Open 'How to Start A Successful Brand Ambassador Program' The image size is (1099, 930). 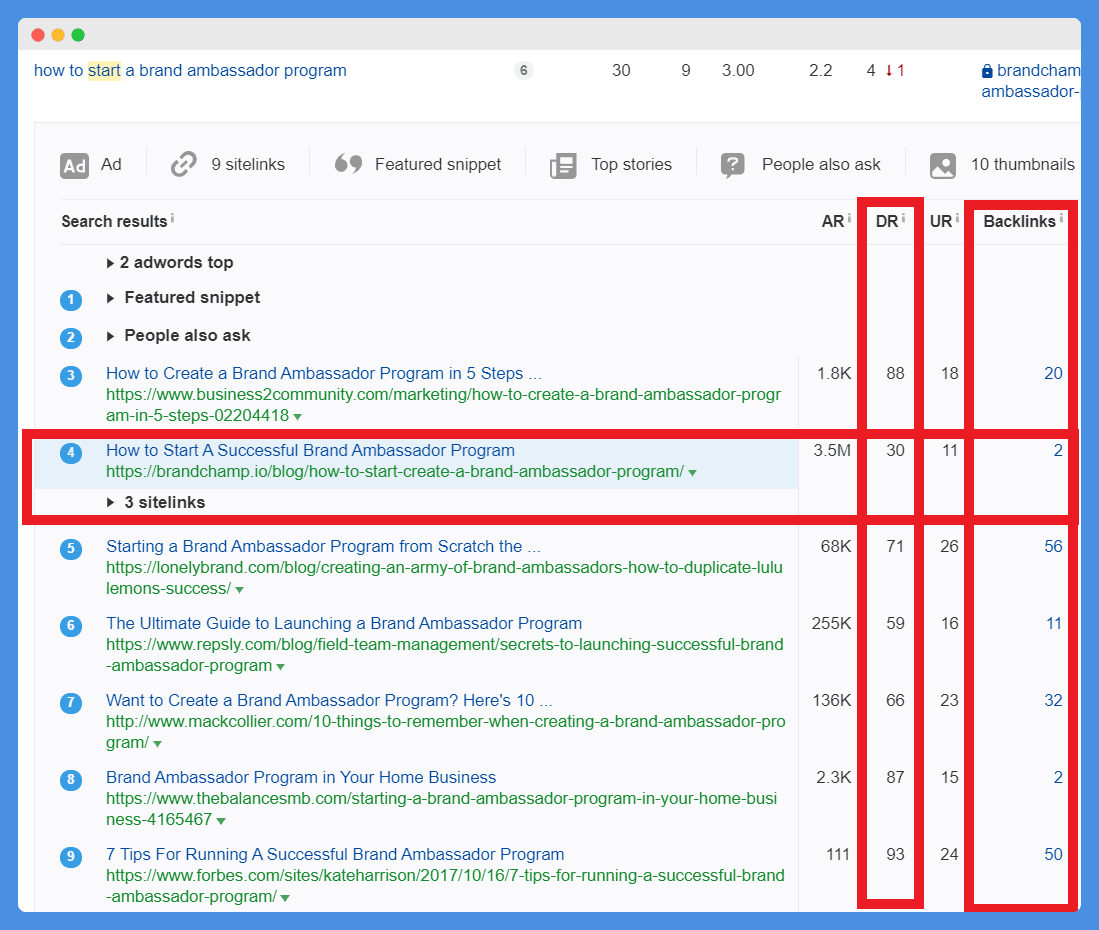pyautogui.click(x=310, y=451)
